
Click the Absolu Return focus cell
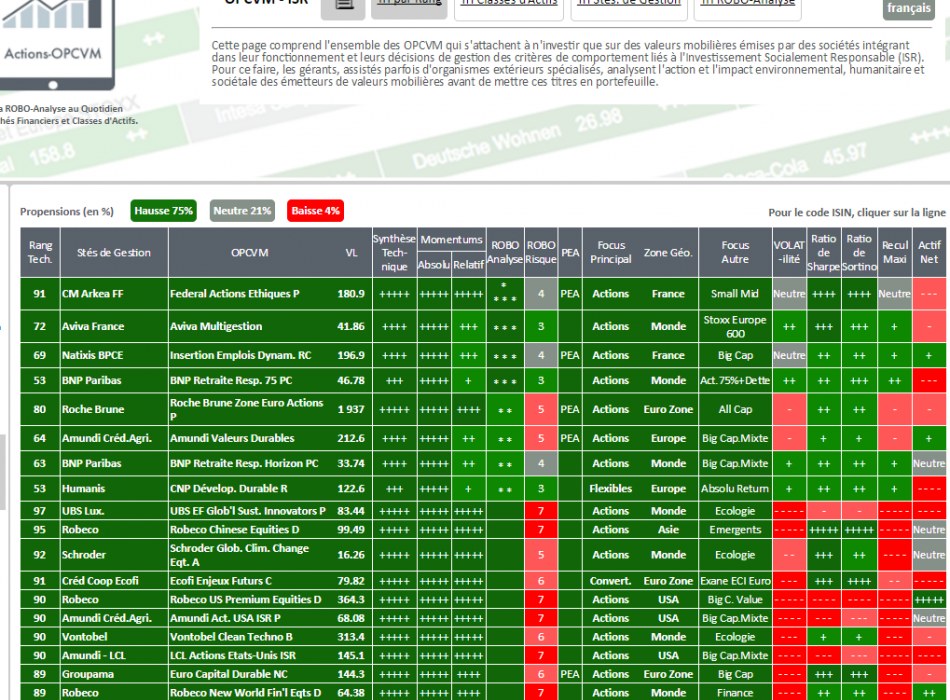click(x=735, y=488)
